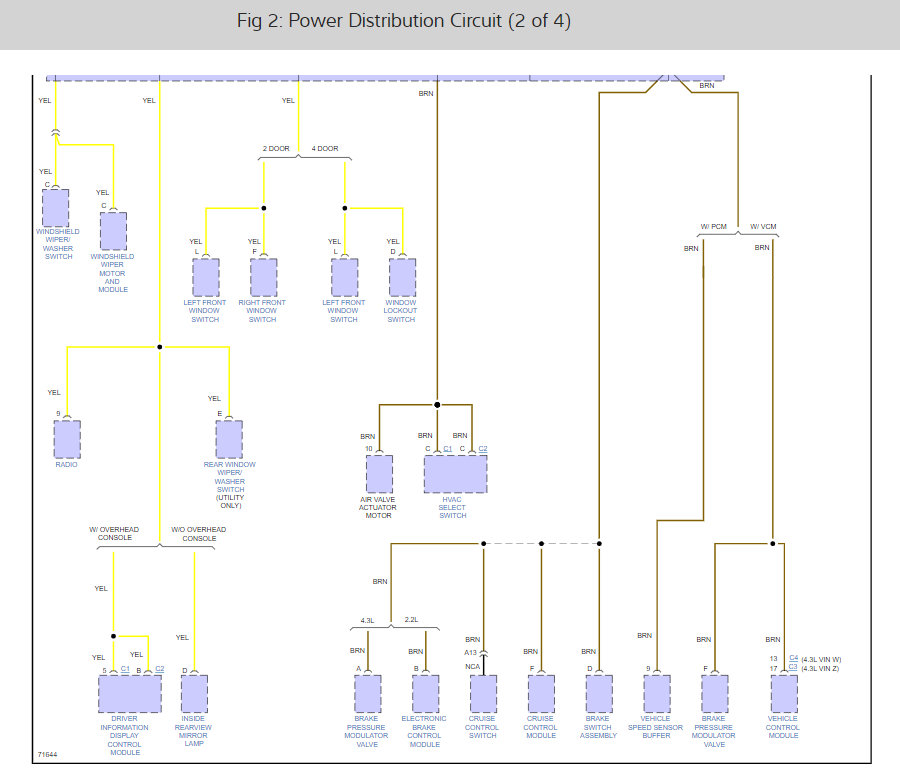The width and height of the screenshot is (900, 780).
Task: Click the 'W/O OVERHEAD CONSOLE' label
Action: [199, 534]
